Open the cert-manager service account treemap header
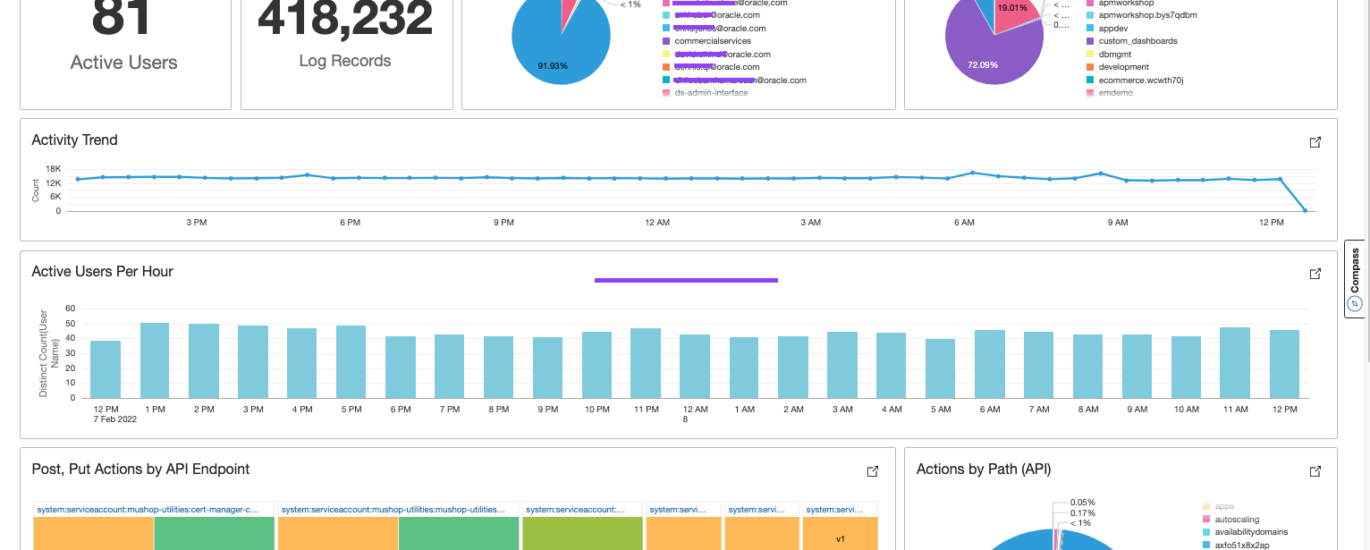The height and width of the screenshot is (550, 1370). (x=153, y=509)
